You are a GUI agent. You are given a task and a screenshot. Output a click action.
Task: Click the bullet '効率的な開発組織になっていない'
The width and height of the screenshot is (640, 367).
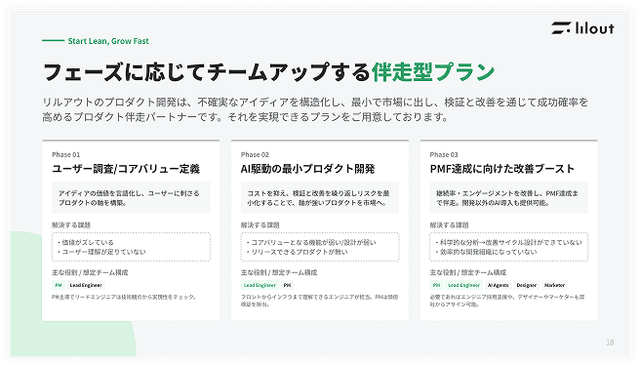[x=486, y=252]
